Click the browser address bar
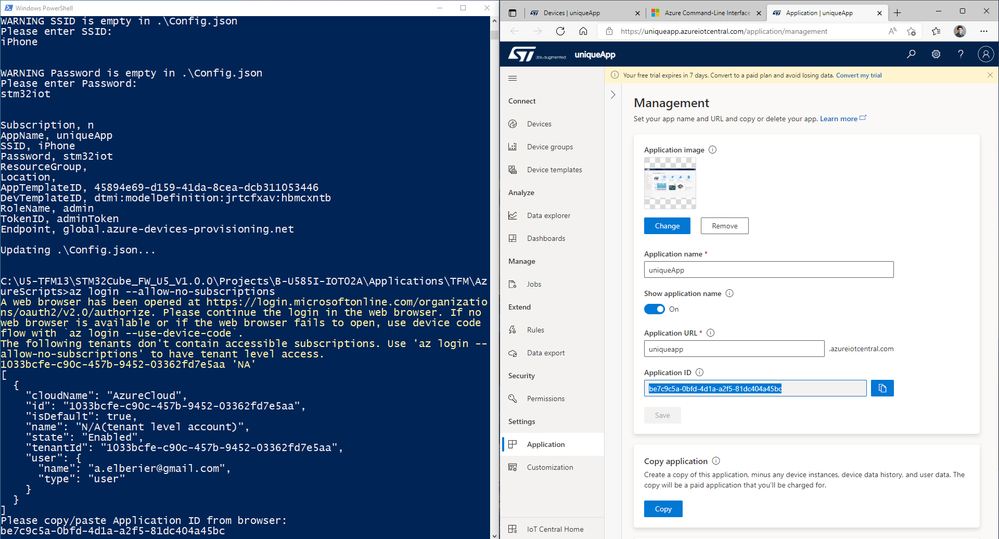The width and height of the screenshot is (999, 539). (x=745, y=31)
